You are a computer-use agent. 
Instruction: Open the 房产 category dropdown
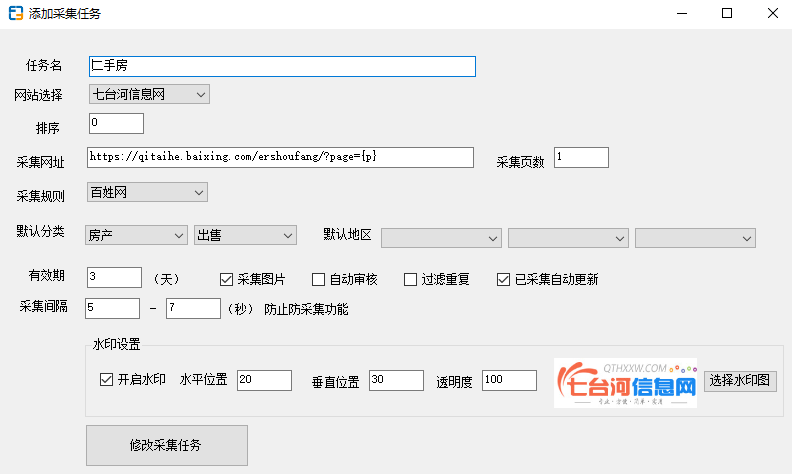137,235
